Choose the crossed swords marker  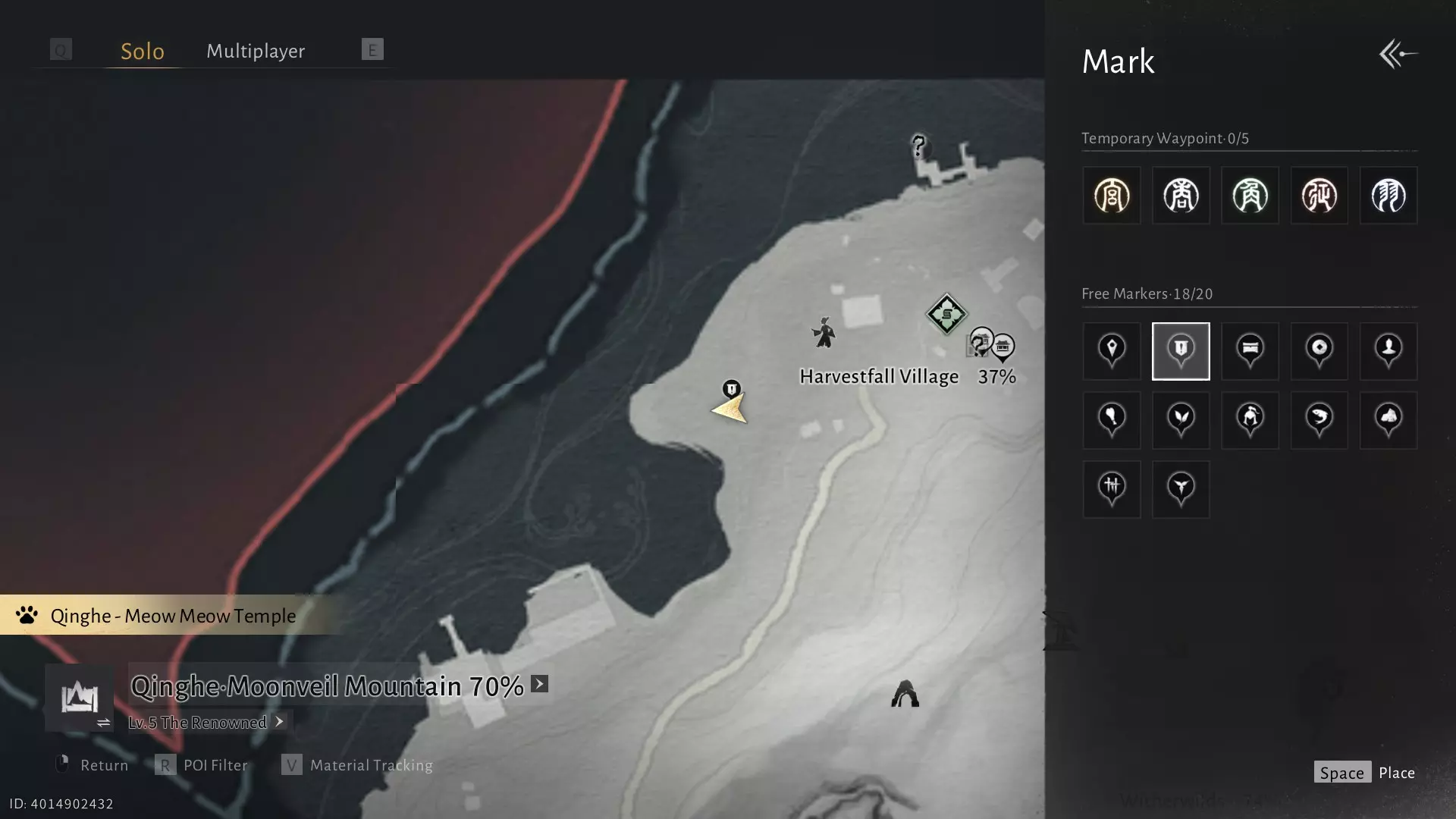pos(1112,489)
